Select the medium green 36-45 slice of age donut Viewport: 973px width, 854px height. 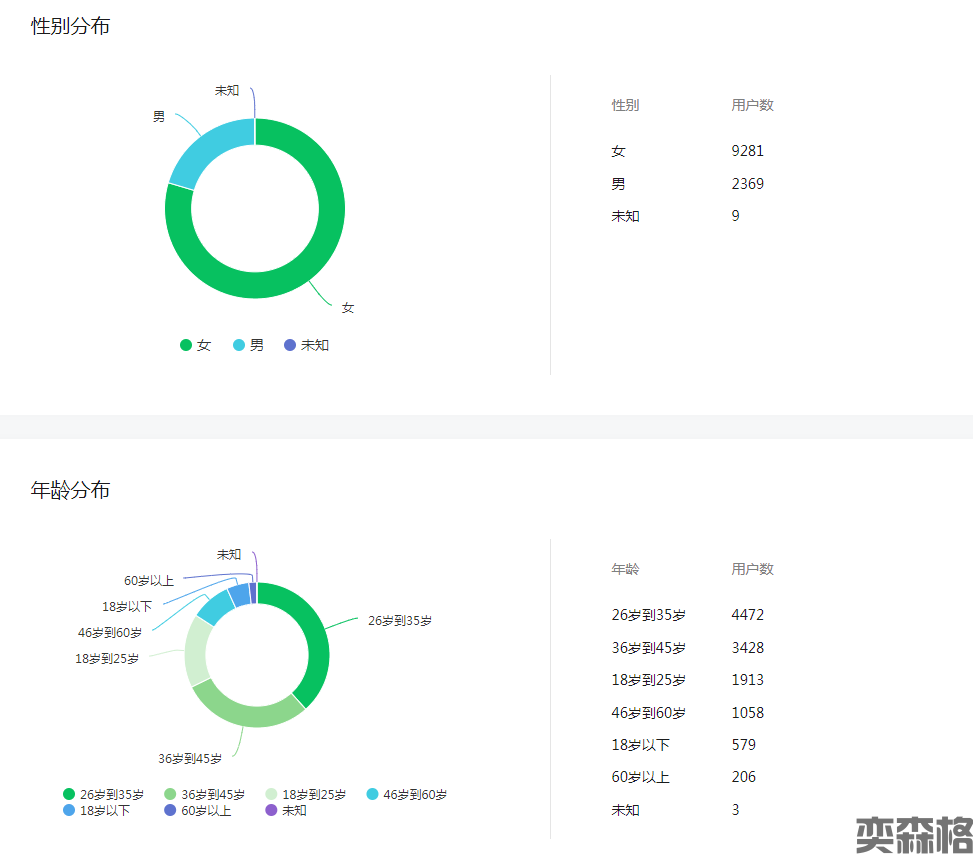(245, 711)
